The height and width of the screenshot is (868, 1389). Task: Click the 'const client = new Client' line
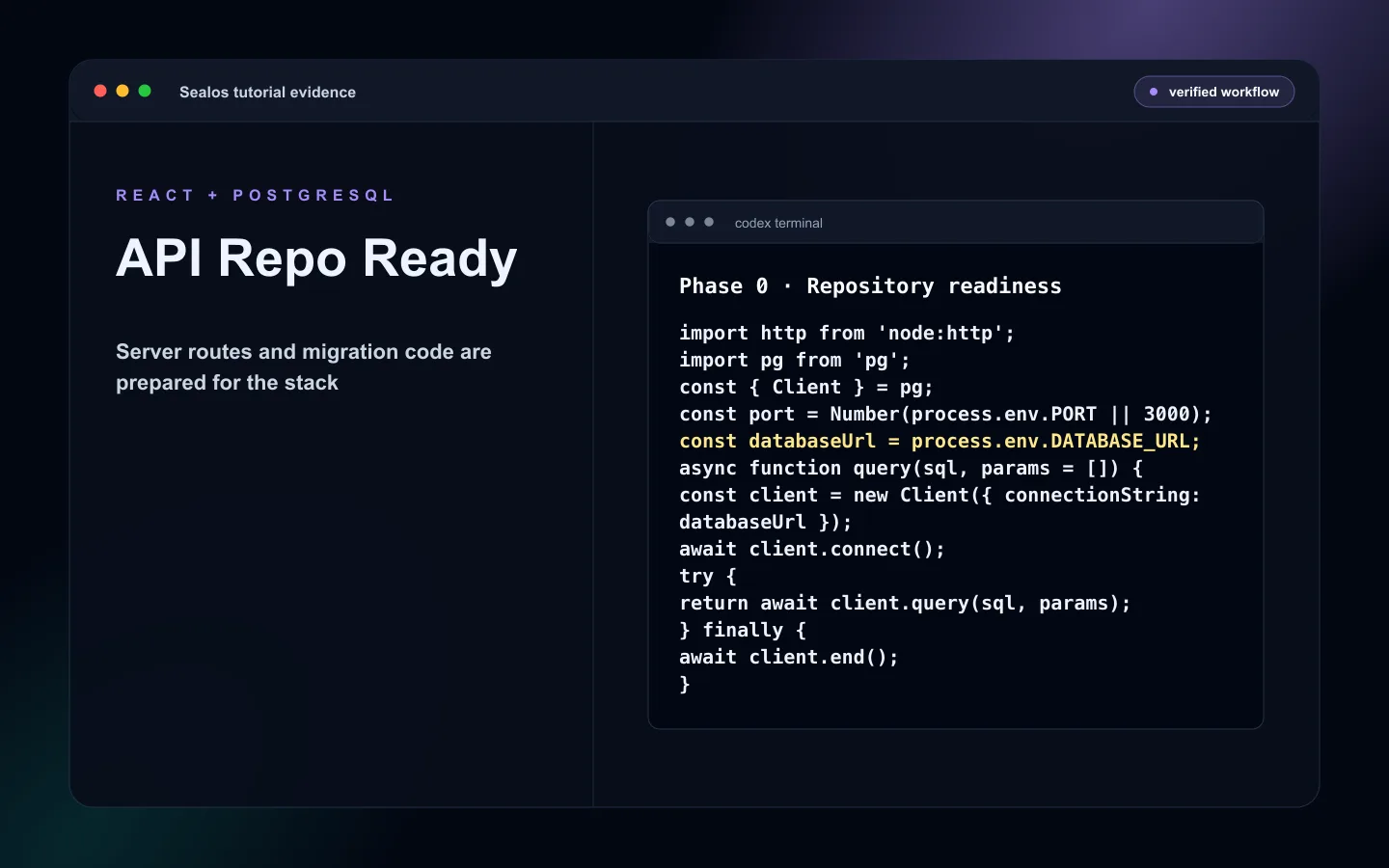pos(940,495)
